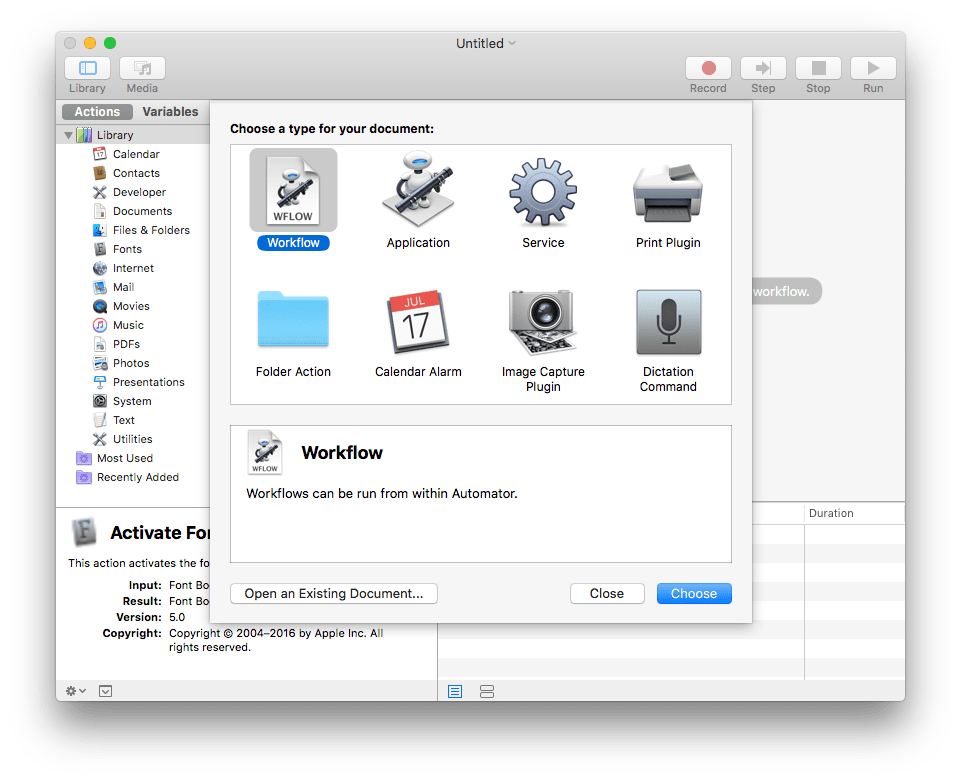Choose the Image Capture Plugin icon
The height and width of the screenshot is (781, 961).
point(543,321)
